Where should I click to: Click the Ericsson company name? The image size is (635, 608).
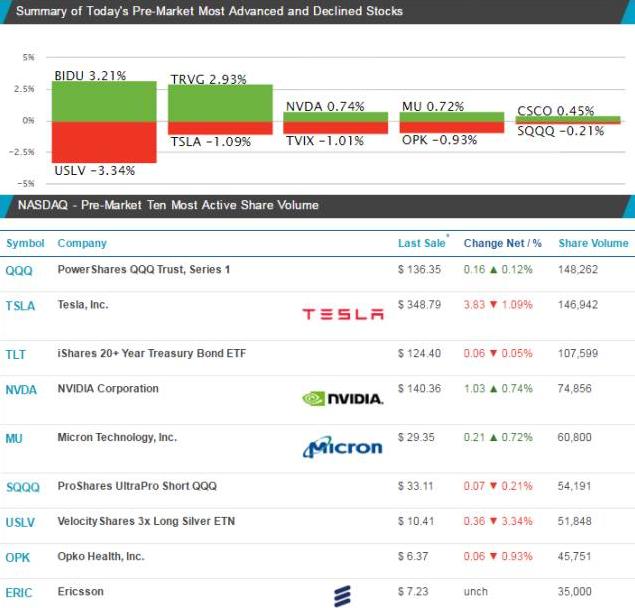(x=81, y=592)
